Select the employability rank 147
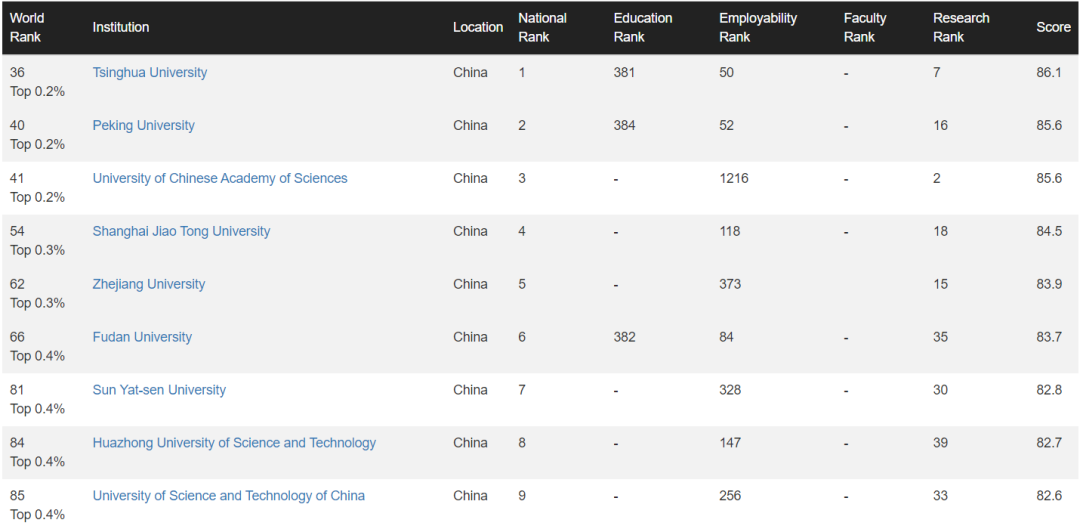 coord(729,443)
